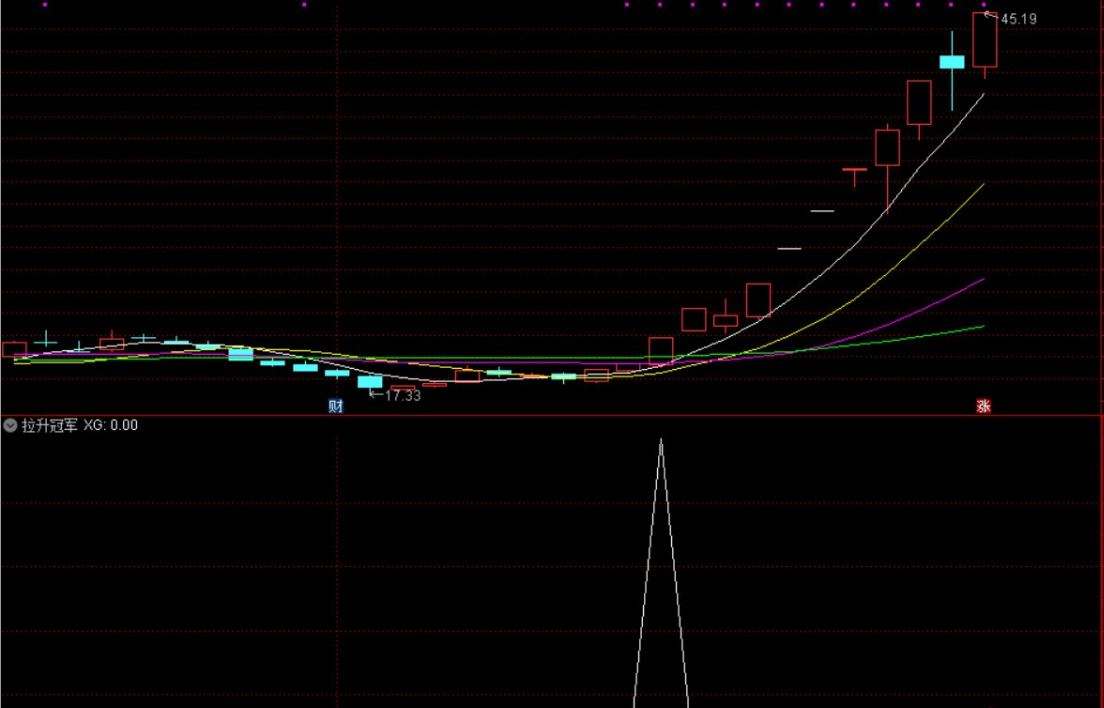Screen dimensions: 1104x708
Task: Open the 拉升冠军 indicator dropdown arrow icon
Action: point(10,425)
